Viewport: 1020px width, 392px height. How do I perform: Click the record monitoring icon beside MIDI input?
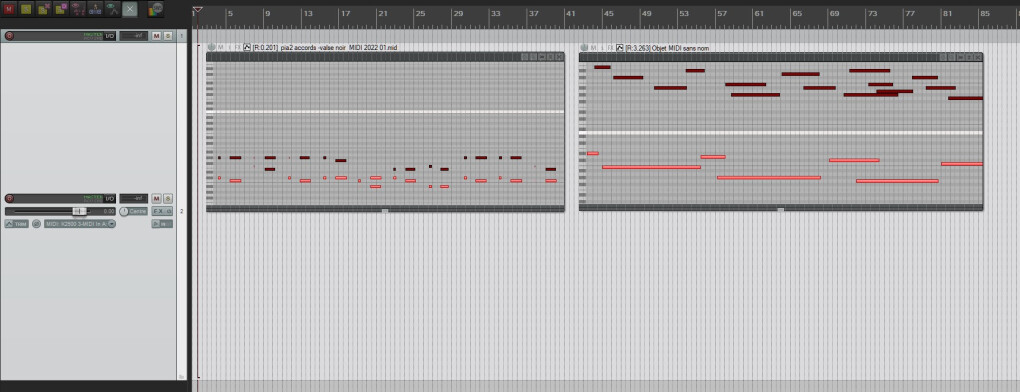click(36, 224)
